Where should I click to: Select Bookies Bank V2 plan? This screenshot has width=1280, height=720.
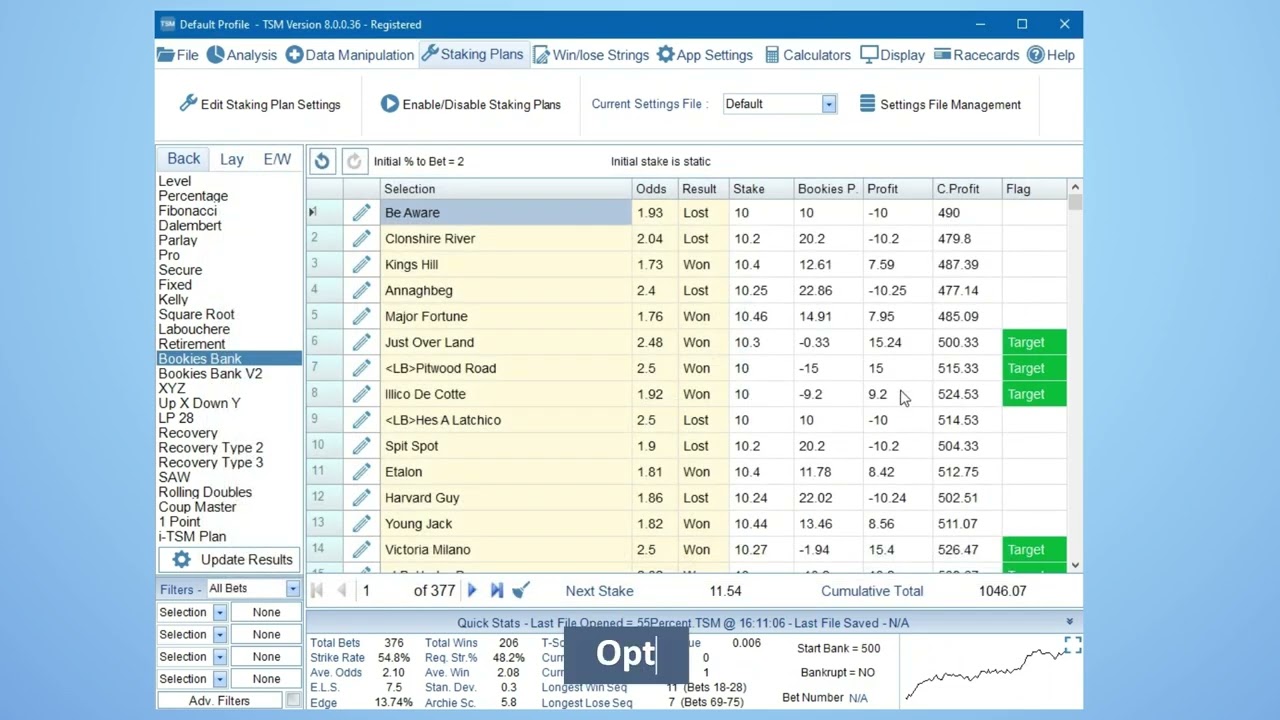point(210,374)
